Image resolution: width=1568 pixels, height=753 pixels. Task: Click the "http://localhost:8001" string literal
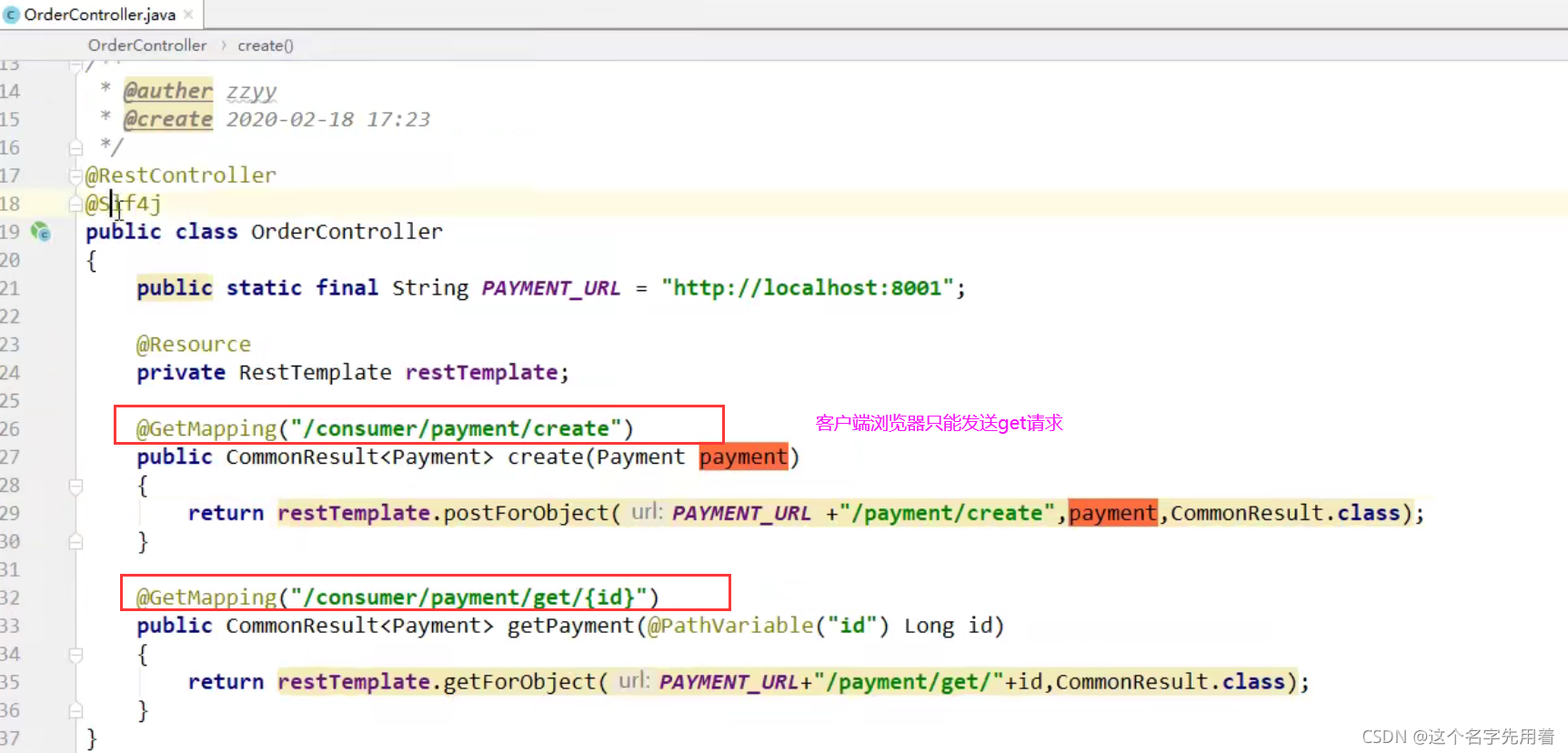coord(808,288)
